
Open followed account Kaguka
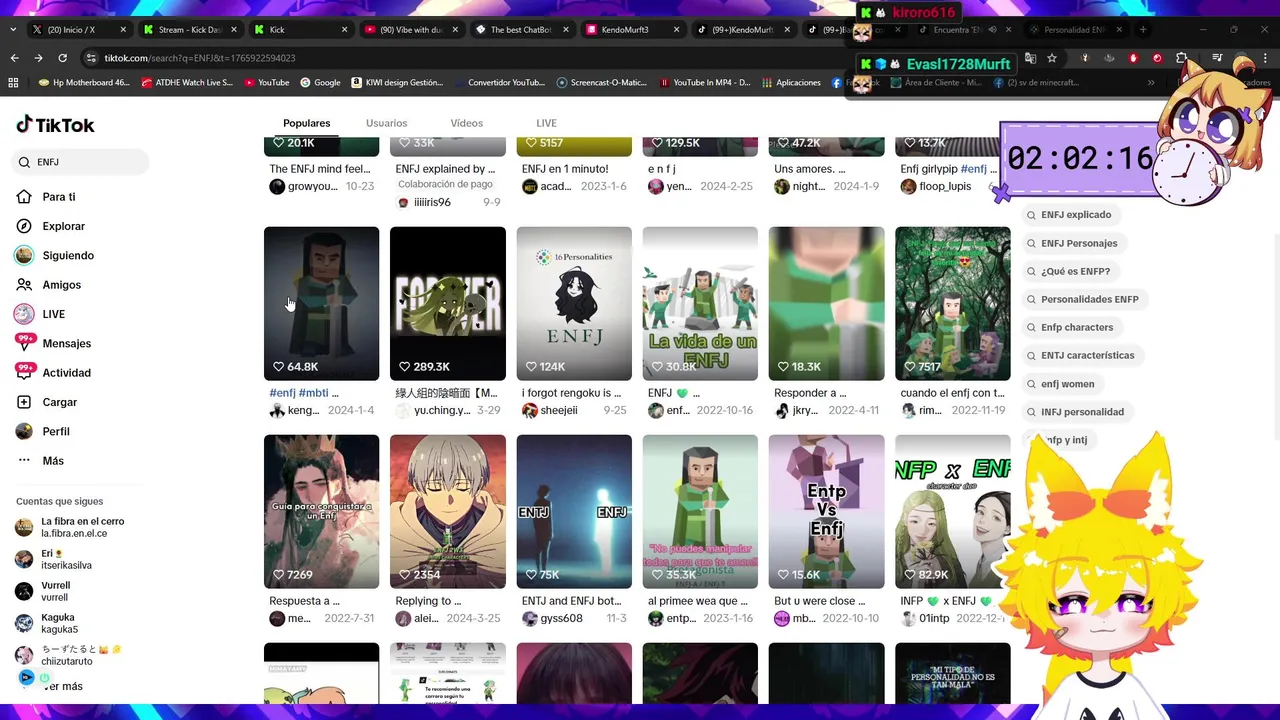[46, 623]
